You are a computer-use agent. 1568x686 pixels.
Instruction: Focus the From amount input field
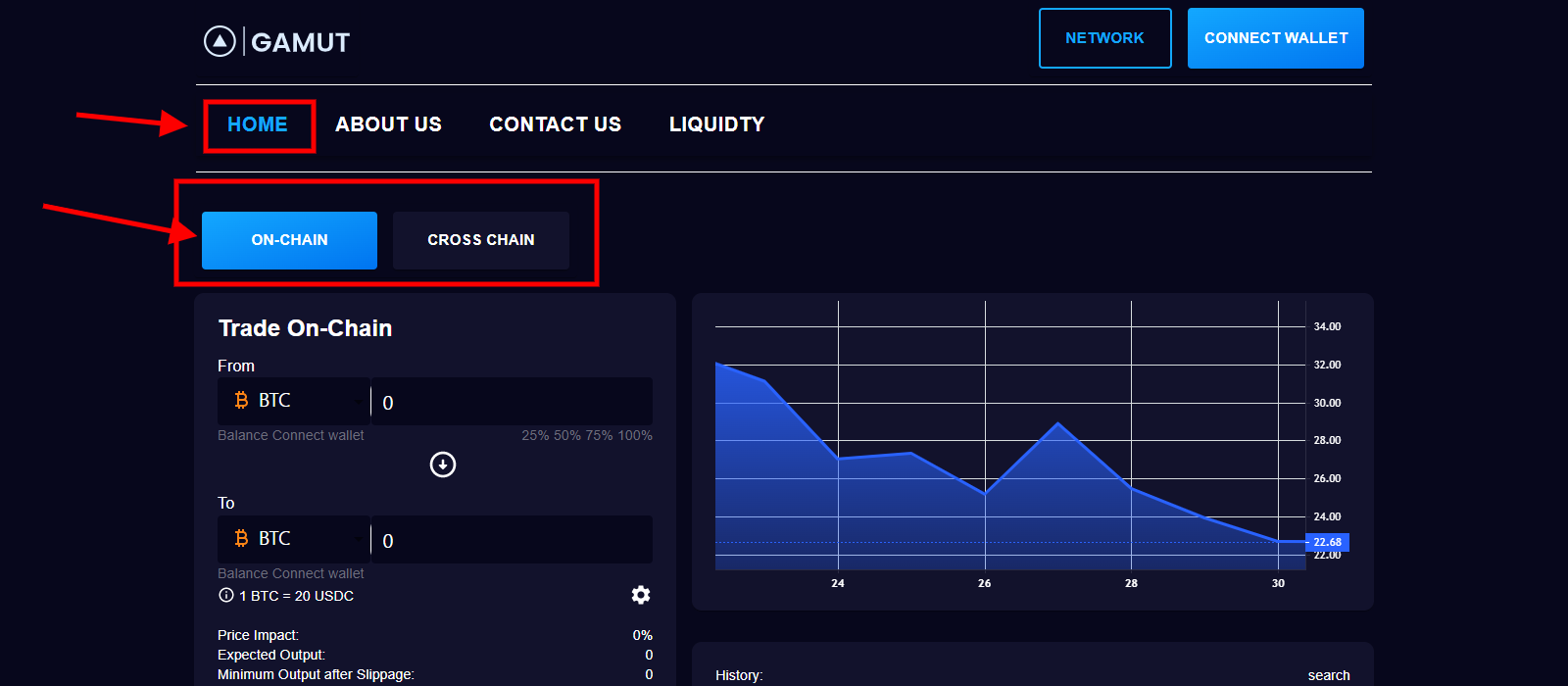(512, 402)
